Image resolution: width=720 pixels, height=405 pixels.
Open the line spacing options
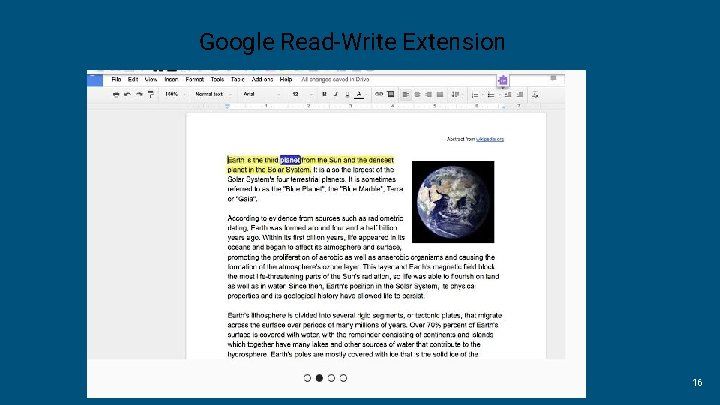click(456, 95)
